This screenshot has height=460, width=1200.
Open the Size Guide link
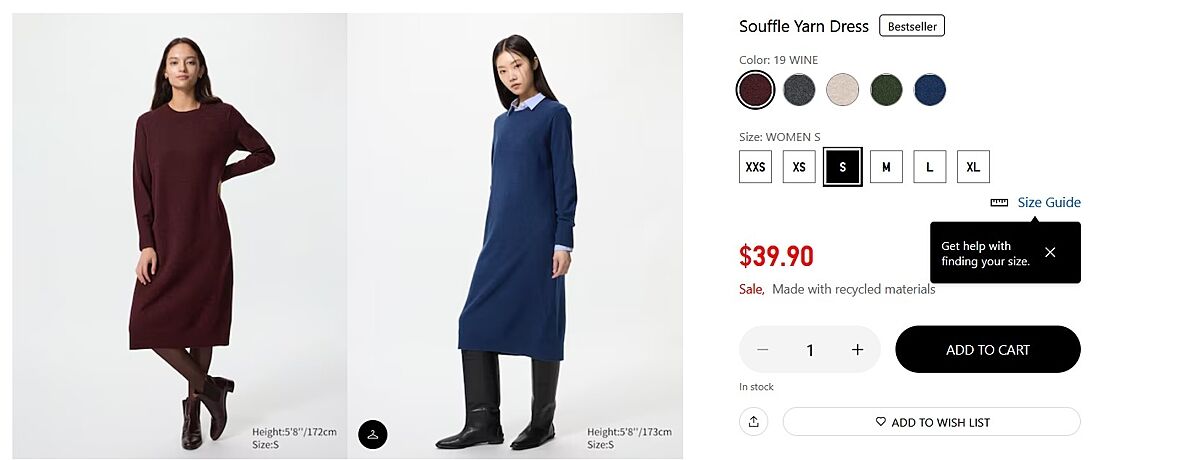point(1048,203)
